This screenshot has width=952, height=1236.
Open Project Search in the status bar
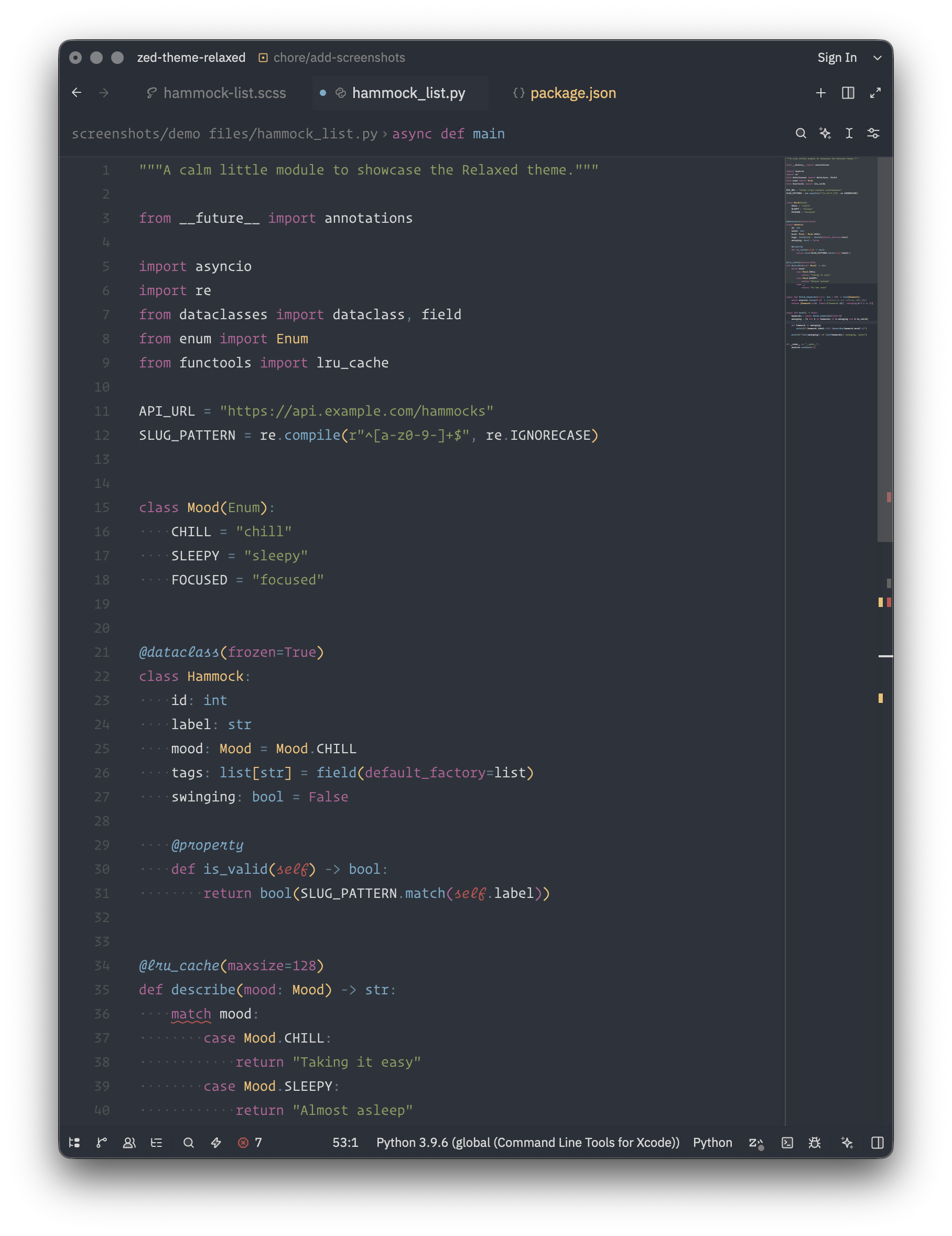189,1142
